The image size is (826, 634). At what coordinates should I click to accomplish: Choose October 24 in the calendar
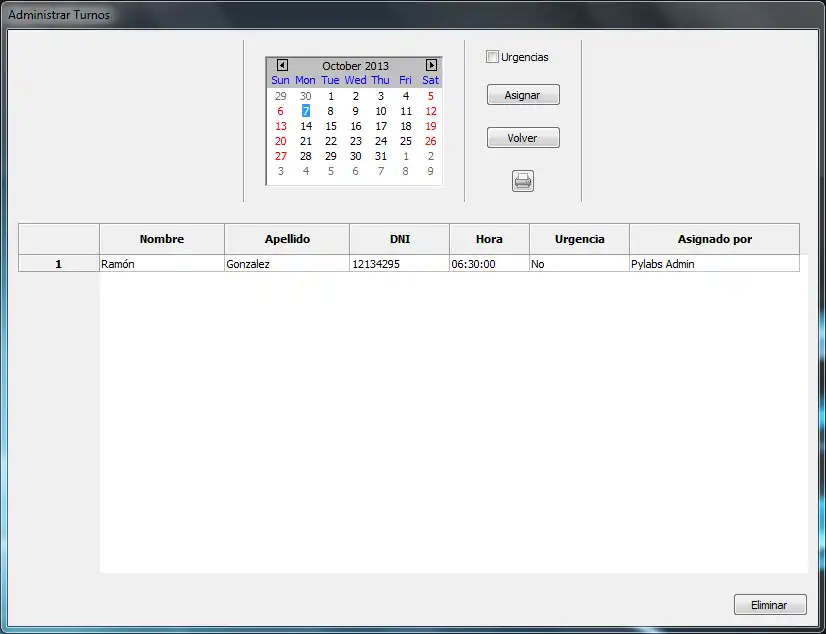[381, 141]
